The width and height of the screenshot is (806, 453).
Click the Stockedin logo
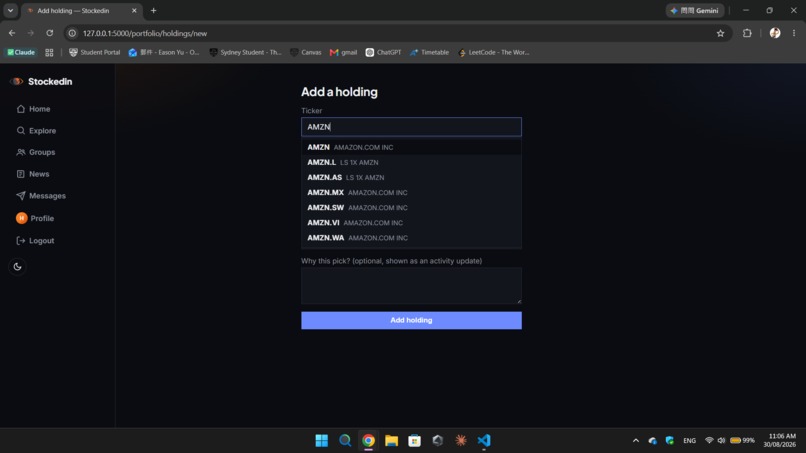[x=41, y=82]
